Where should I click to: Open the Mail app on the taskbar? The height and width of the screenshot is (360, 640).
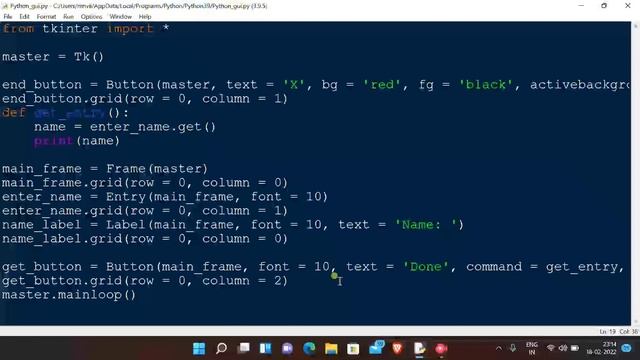(x=376, y=348)
